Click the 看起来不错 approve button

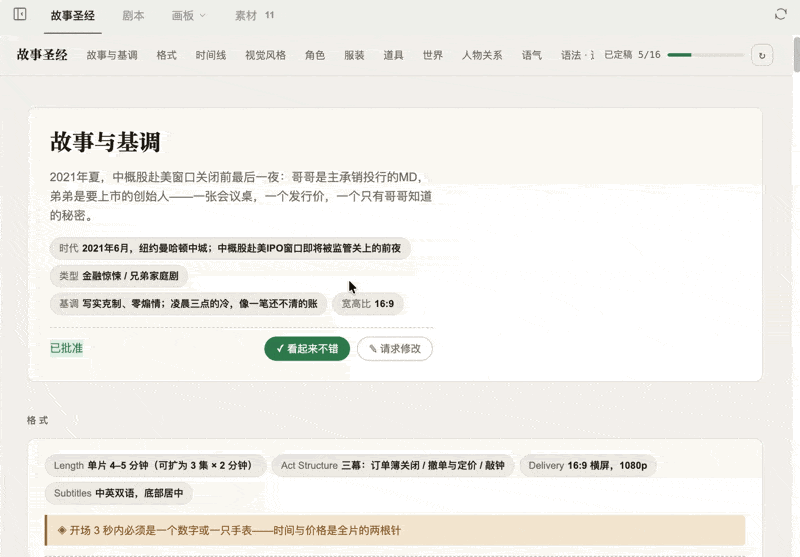point(307,349)
